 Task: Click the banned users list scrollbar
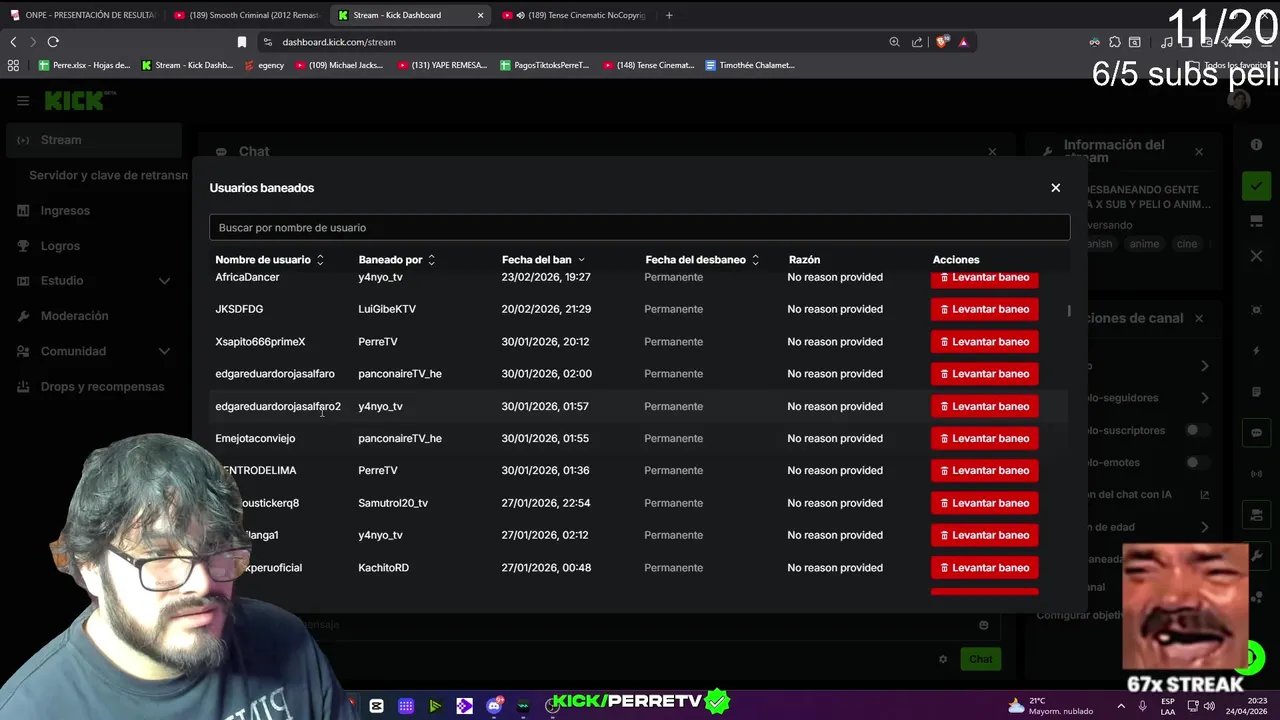tap(1069, 311)
